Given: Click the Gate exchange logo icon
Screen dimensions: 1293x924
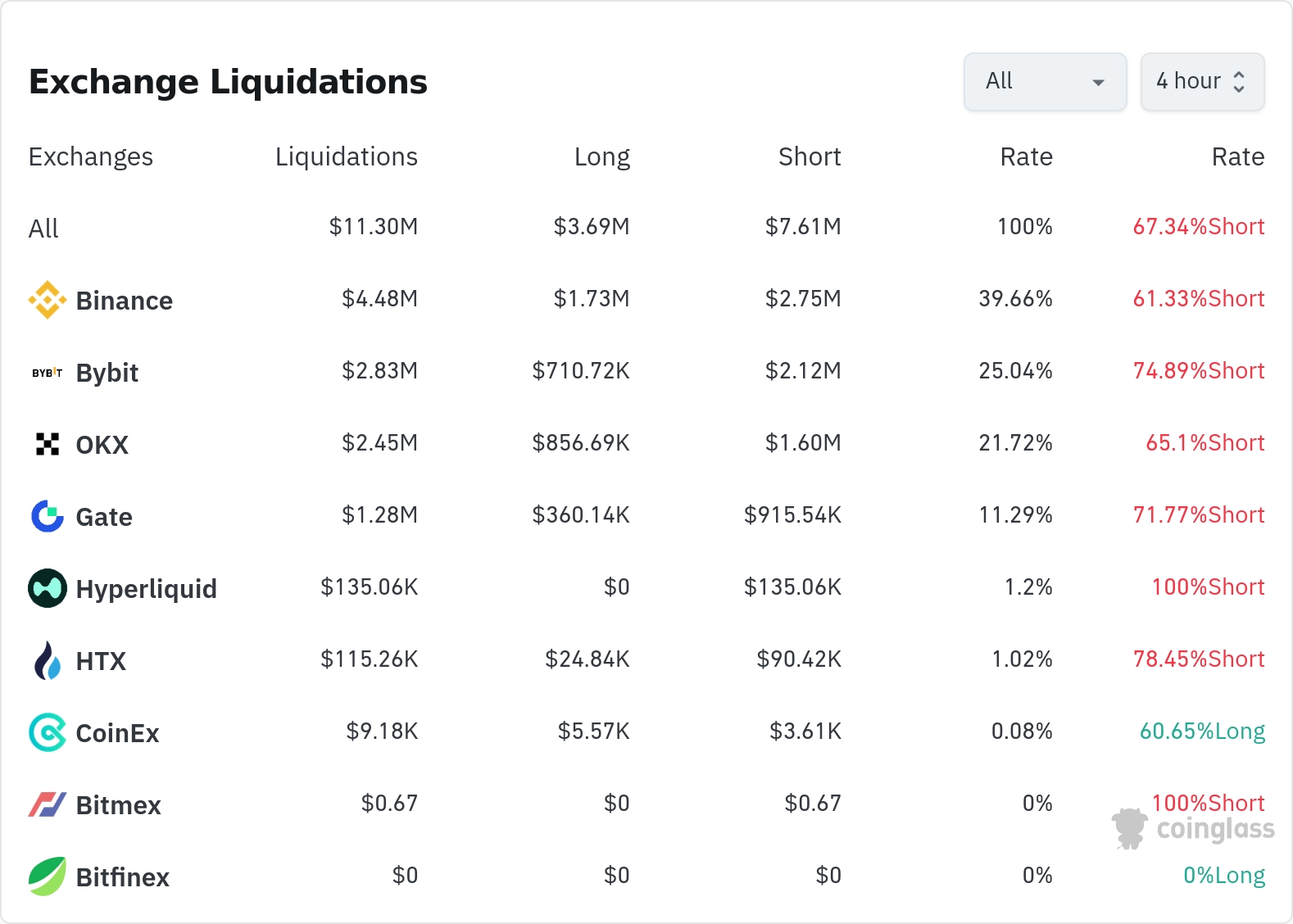Looking at the screenshot, I should point(48,516).
